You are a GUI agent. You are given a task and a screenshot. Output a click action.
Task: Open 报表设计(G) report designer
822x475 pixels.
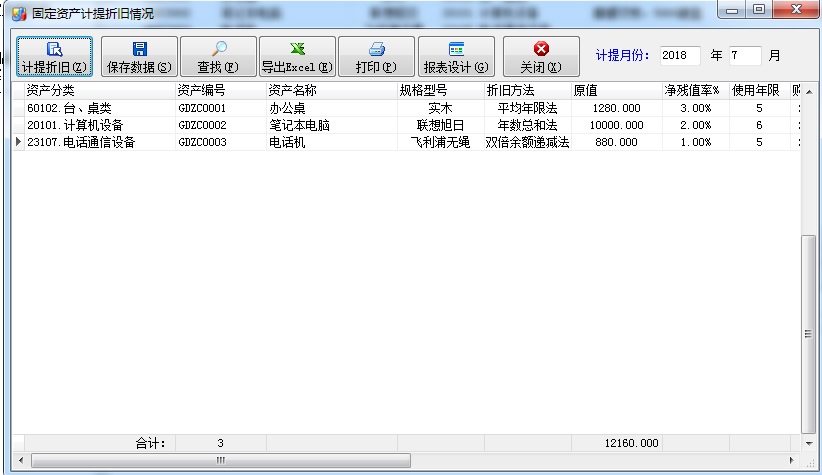[x=456, y=57]
